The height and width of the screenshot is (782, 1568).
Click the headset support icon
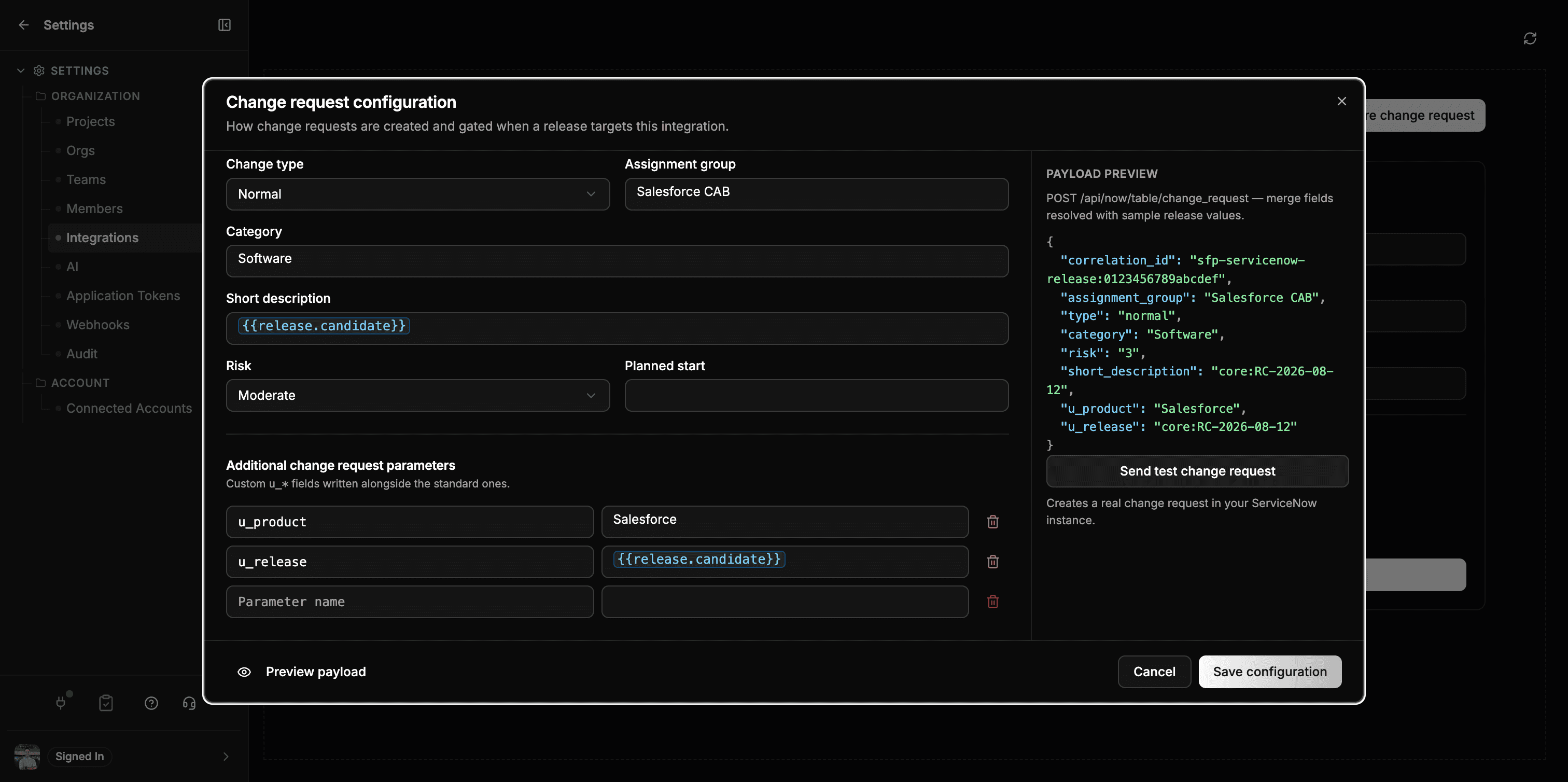(x=189, y=703)
